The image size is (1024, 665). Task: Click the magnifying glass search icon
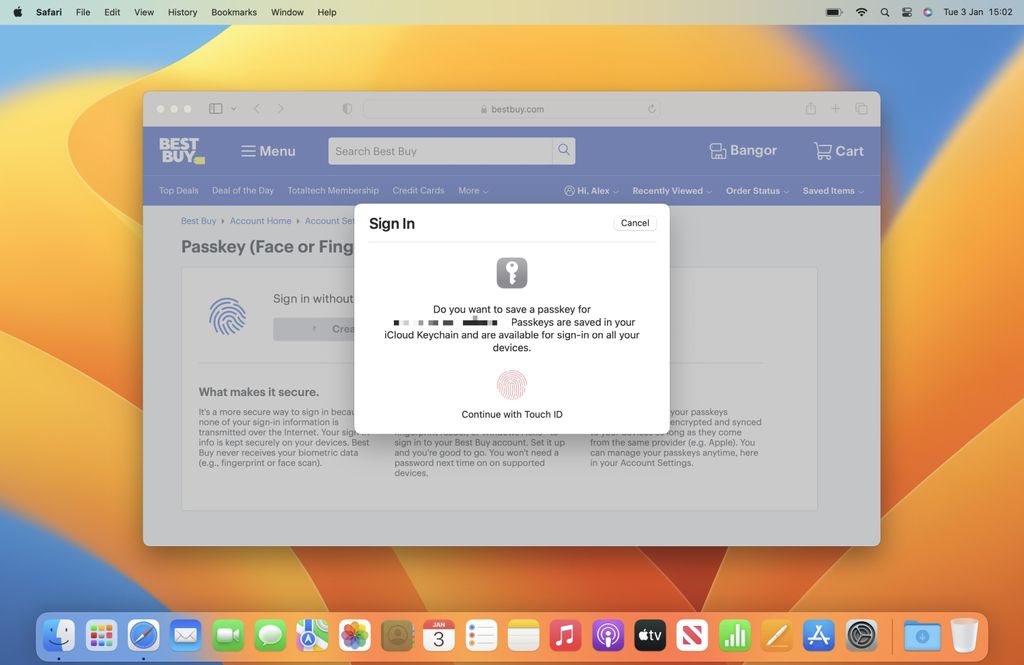click(x=563, y=150)
